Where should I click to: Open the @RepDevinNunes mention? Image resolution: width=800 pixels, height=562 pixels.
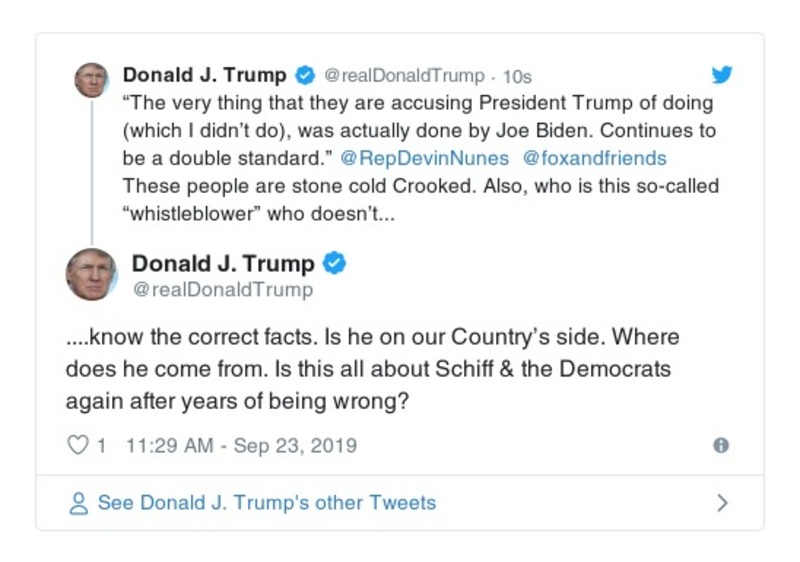(x=424, y=158)
